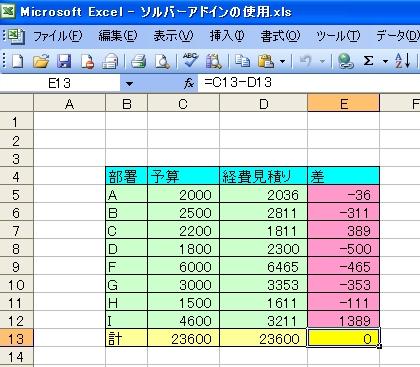Screen dimensions: 420x367
Task: Select column D header
Action: (x=264, y=104)
